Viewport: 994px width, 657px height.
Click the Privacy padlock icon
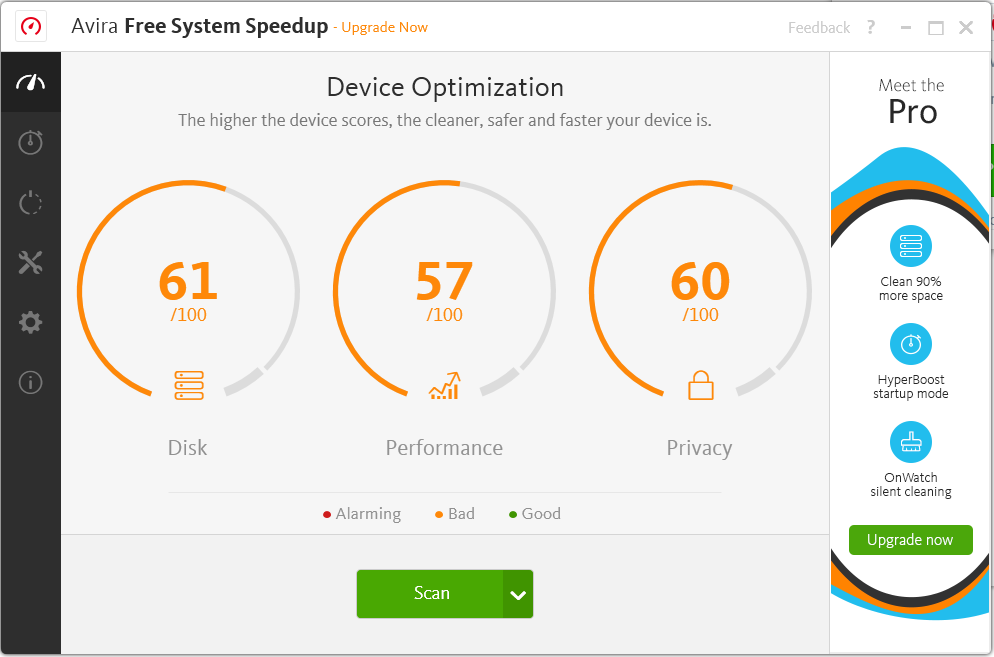click(x=699, y=384)
